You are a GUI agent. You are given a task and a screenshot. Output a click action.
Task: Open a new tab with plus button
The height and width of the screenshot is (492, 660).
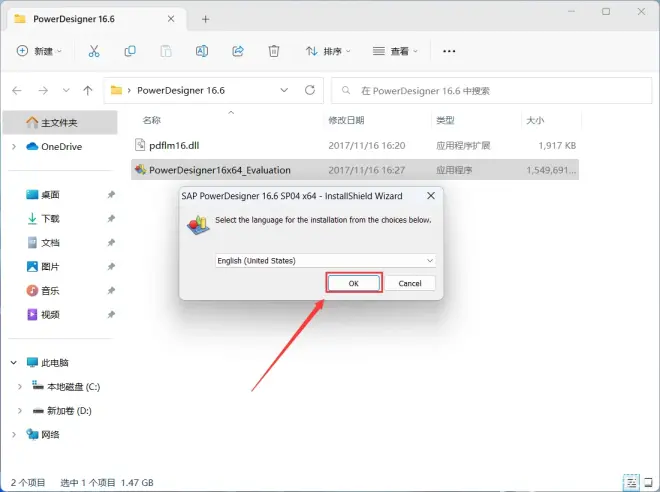click(205, 19)
